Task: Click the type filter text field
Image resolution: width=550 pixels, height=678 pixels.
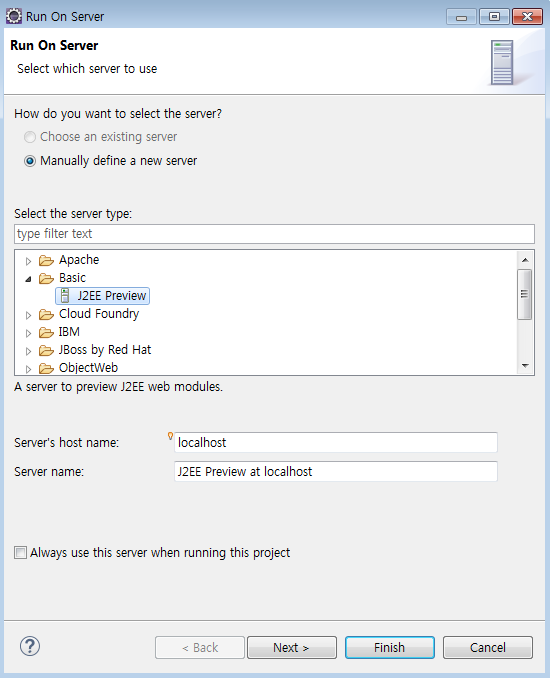Action: (x=274, y=234)
